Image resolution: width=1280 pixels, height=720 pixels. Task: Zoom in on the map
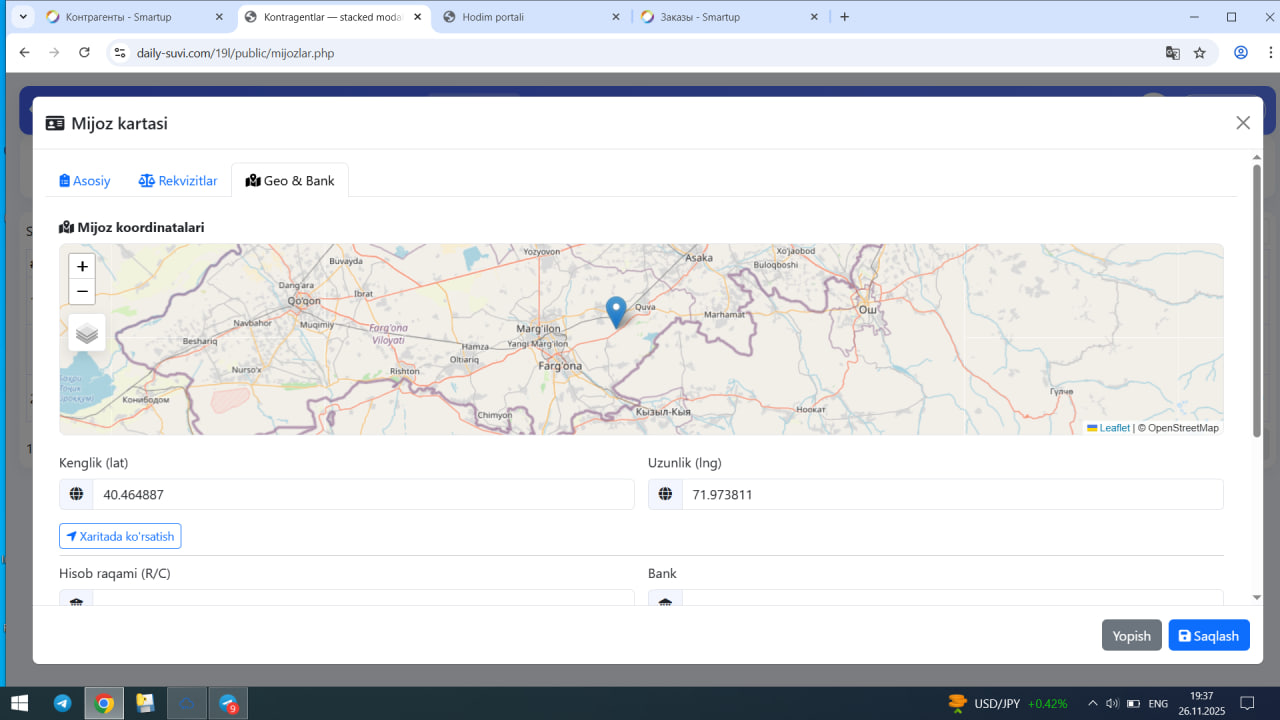tap(82, 267)
